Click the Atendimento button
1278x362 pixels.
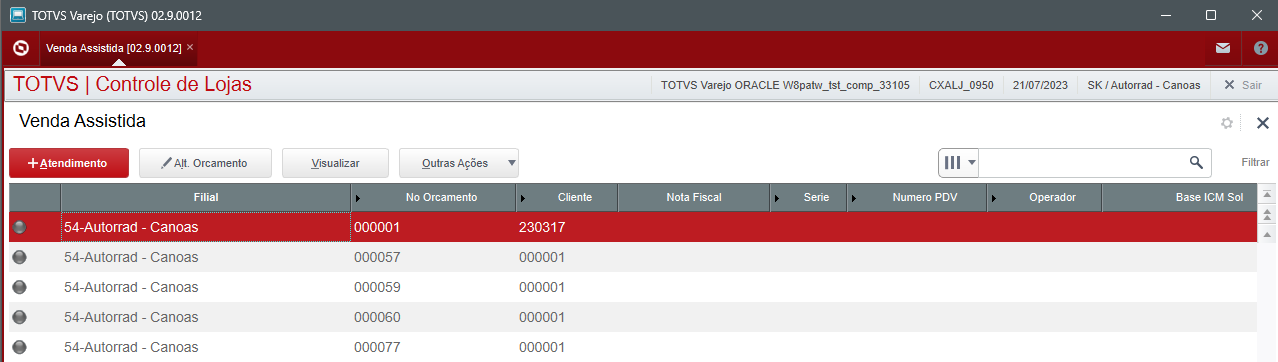[69, 162]
